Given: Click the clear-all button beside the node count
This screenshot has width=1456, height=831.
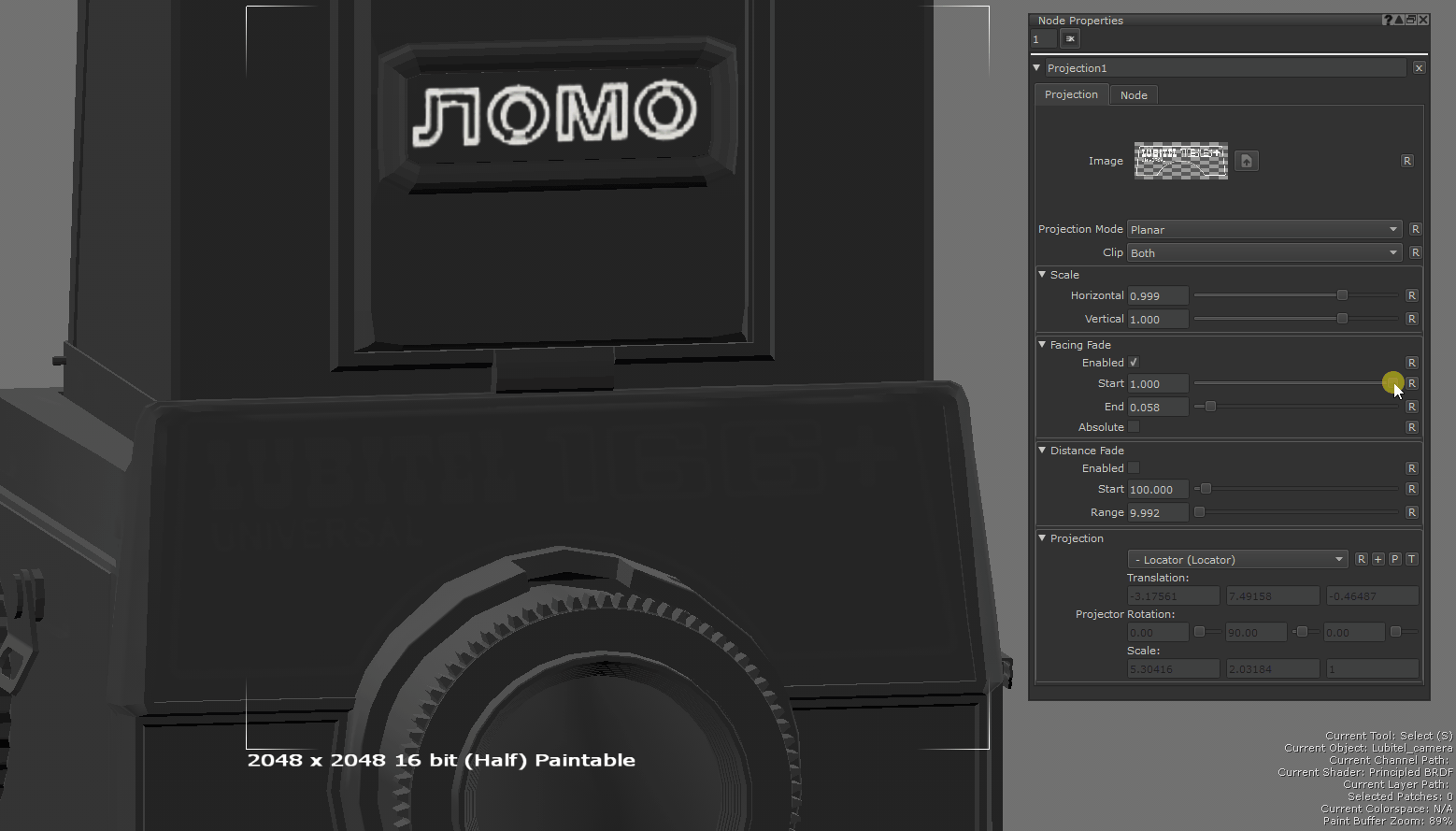Looking at the screenshot, I should (1070, 39).
